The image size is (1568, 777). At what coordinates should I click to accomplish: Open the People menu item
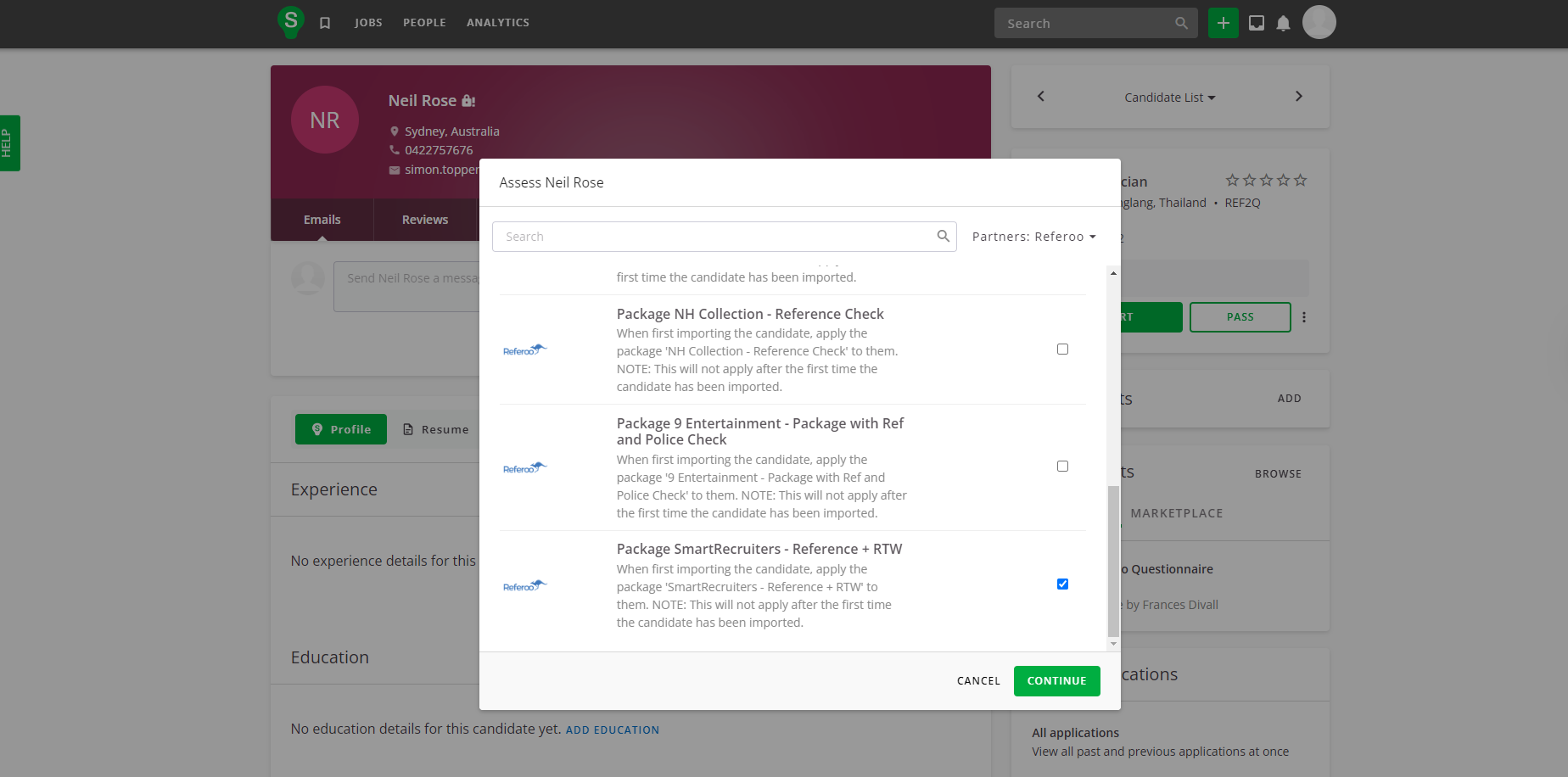click(424, 23)
